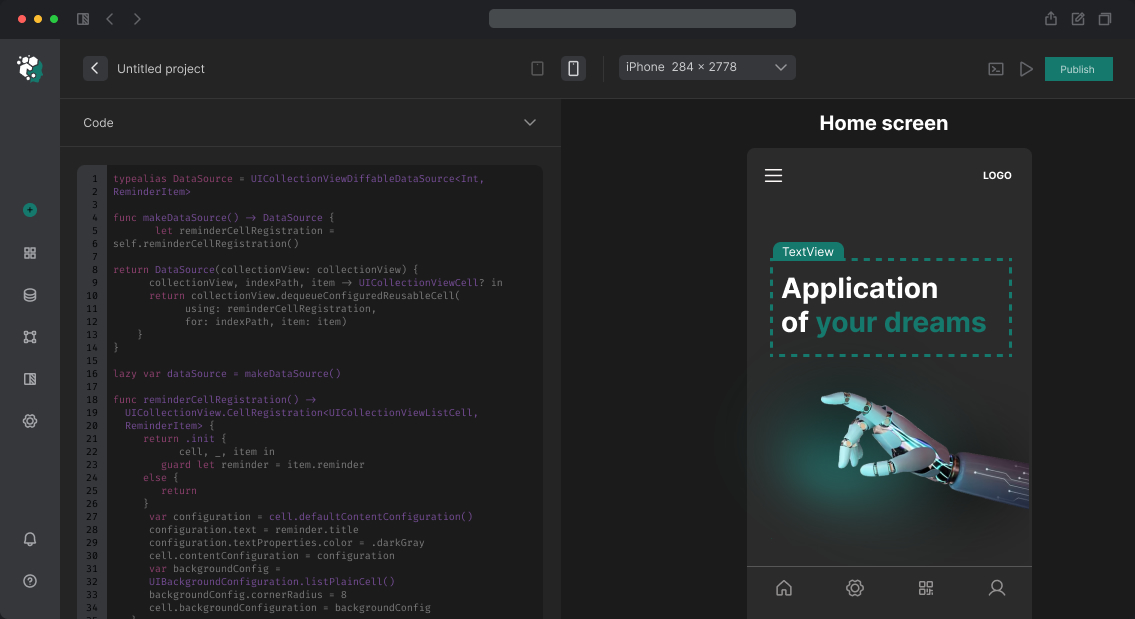Go back using arrow beside Untitled project

click(x=95, y=68)
